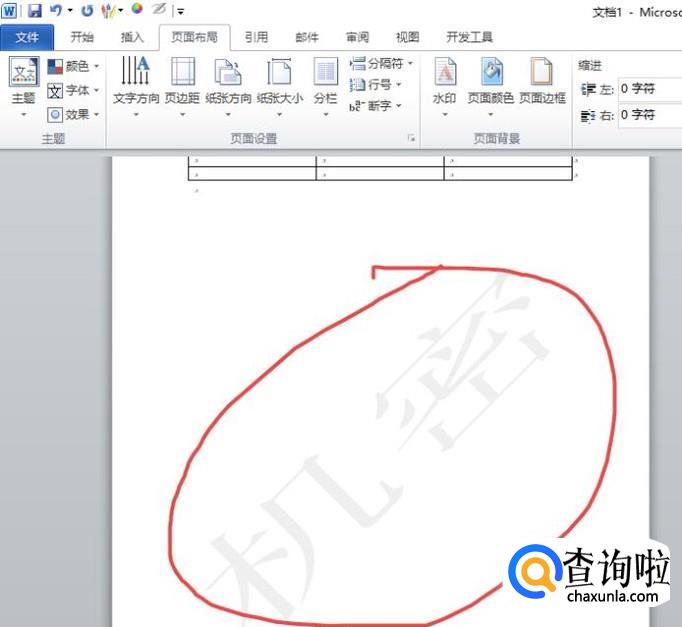Open the 页面颜色 page color menu
The width and height of the screenshot is (682, 627).
[491, 86]
